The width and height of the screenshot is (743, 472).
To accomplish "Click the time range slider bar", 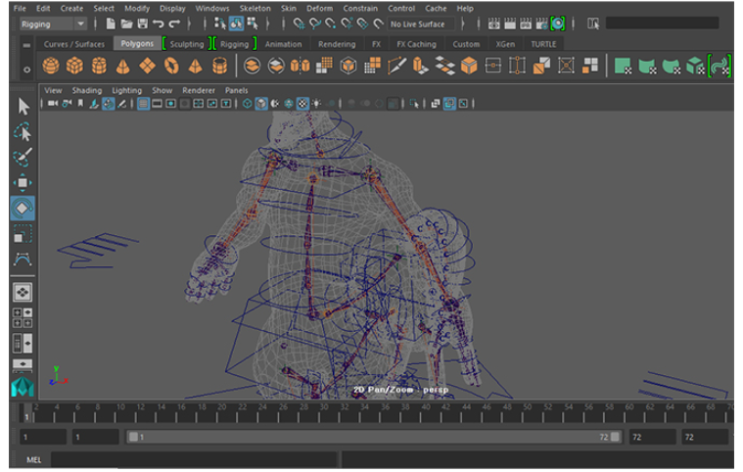I will pos(374,437).
